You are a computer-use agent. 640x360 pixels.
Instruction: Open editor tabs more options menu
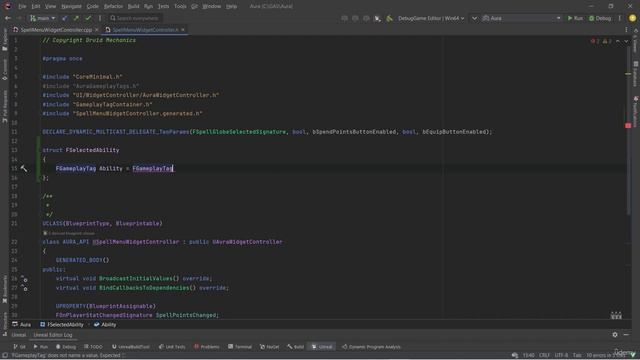point(627,30)
